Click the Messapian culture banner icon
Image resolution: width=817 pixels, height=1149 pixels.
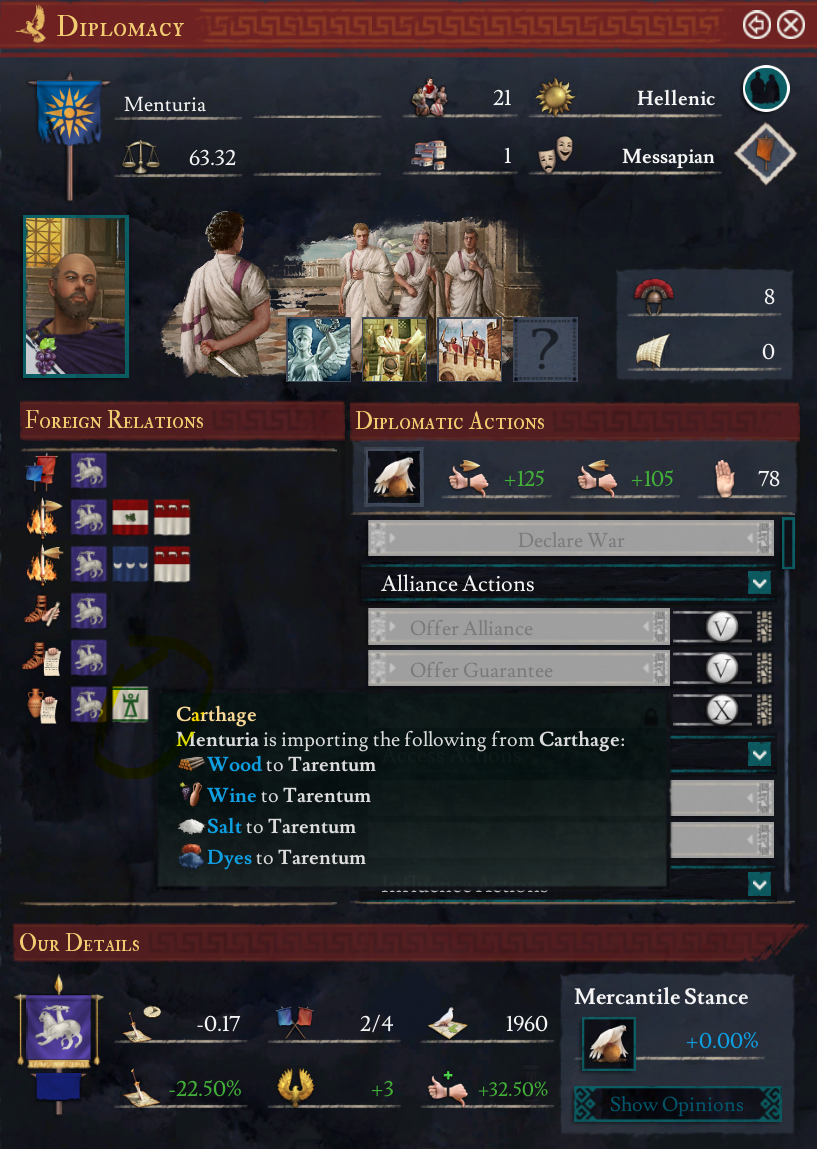tap(766, 152)
